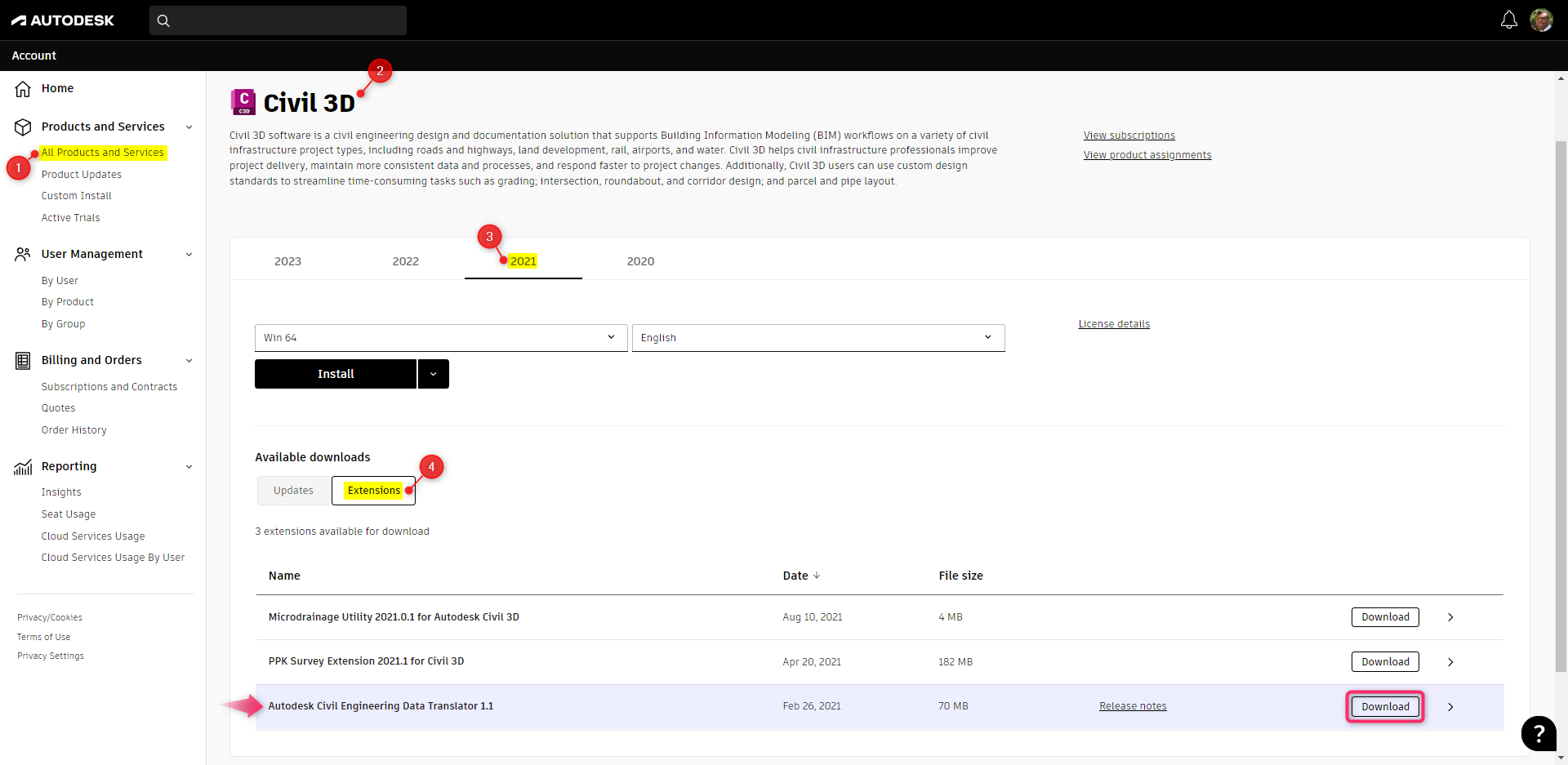Open User Management By User
1568x765 pixels.
[x=60, y=281]
